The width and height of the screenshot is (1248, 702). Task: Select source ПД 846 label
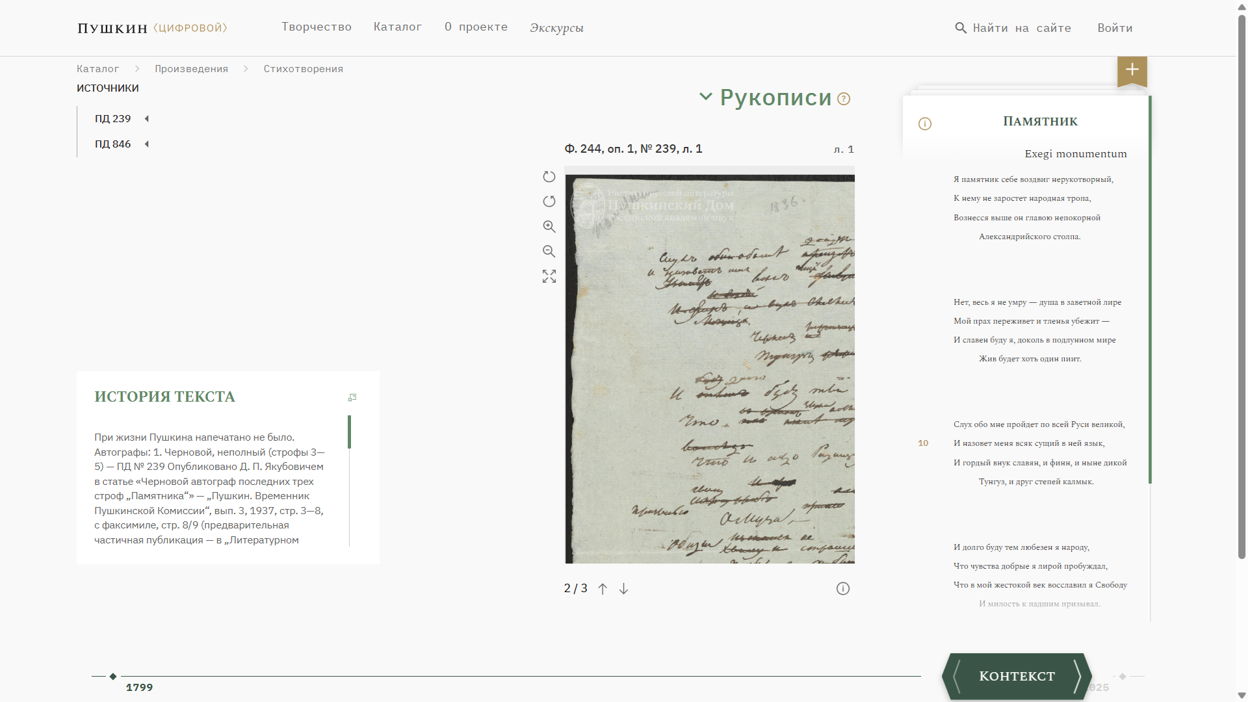(113, 144)
